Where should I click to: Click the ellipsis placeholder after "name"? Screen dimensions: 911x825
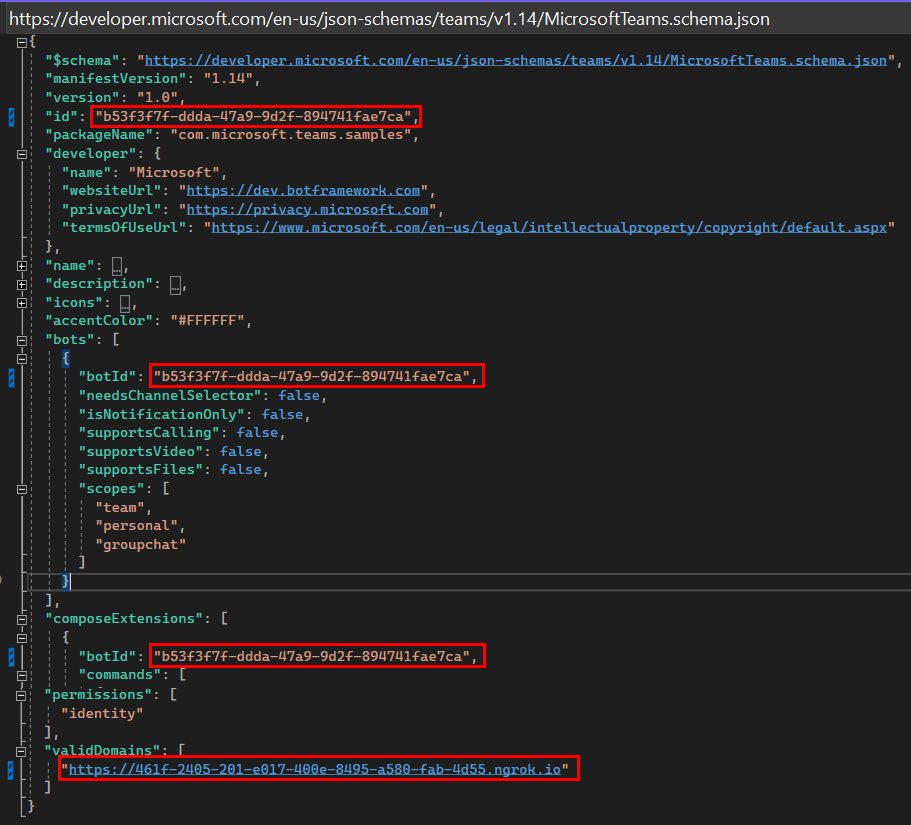[x=117, y=266]
